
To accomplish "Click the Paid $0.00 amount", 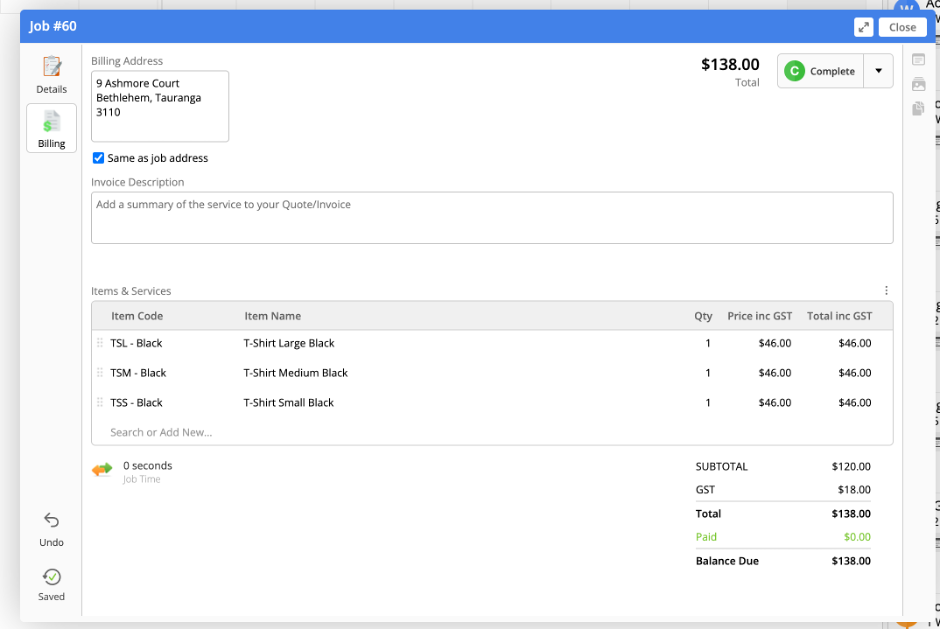I will [857, 537].
